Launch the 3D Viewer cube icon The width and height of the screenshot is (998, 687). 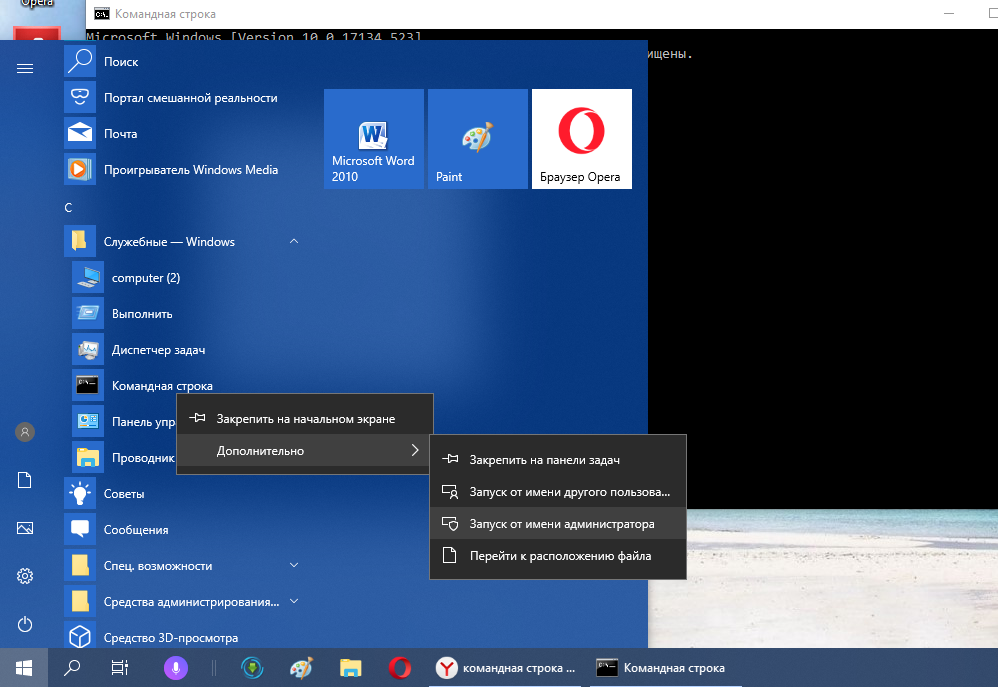(80, 637)
